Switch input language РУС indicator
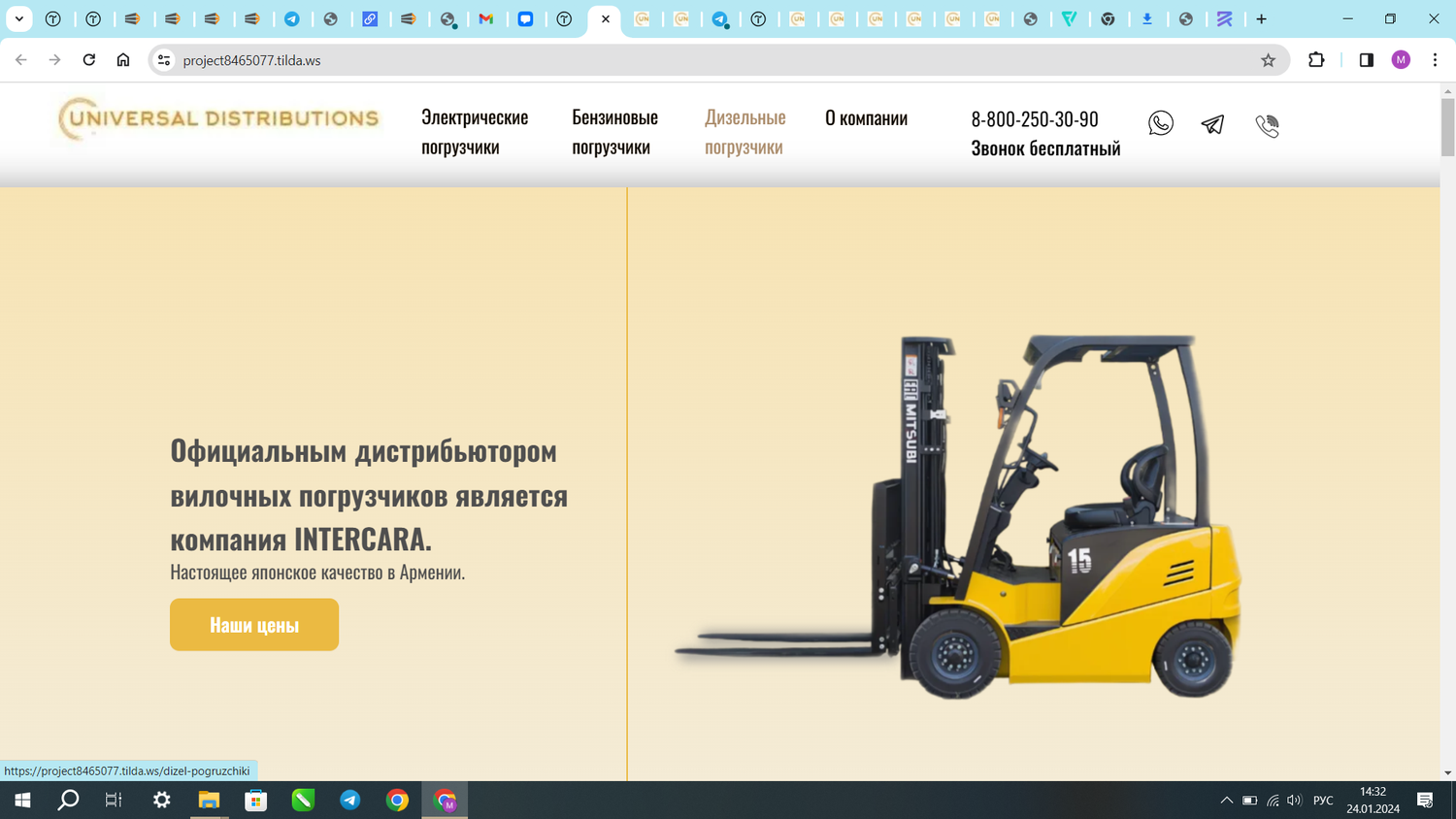This screenshot has width=1456, height=819. (x=1323, y=801)
